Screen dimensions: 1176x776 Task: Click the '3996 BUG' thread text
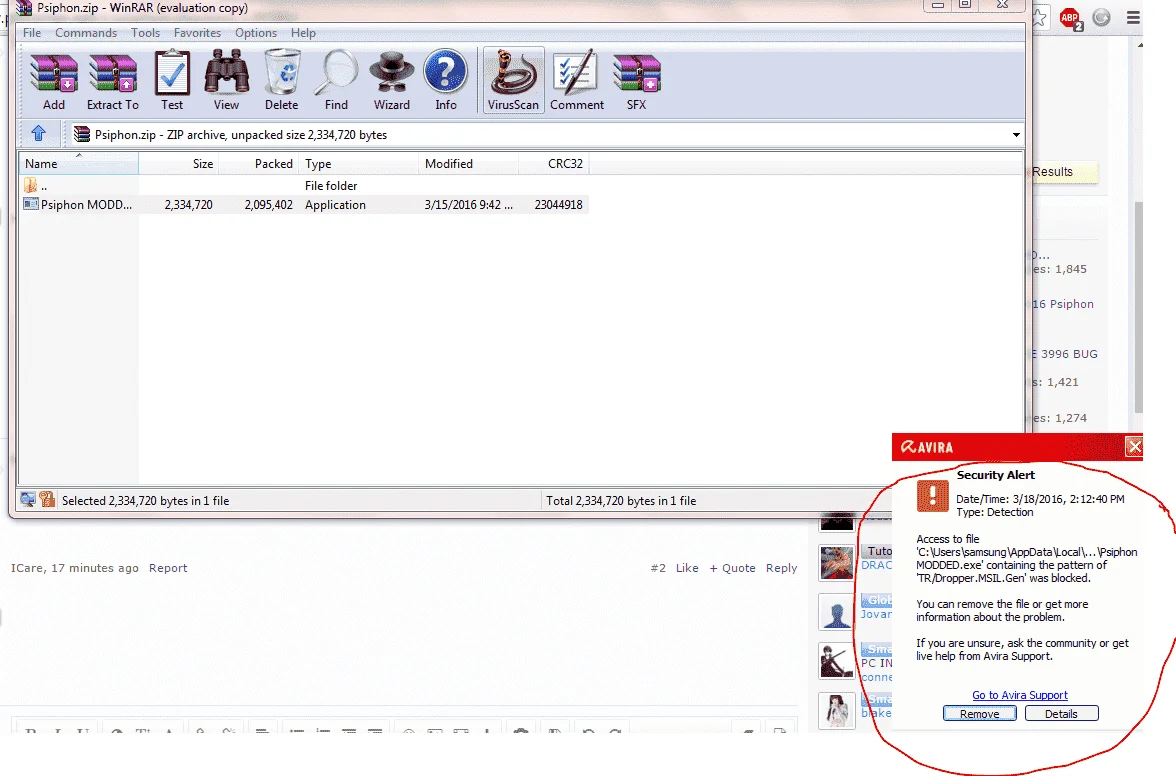[x=1065, y=354]
